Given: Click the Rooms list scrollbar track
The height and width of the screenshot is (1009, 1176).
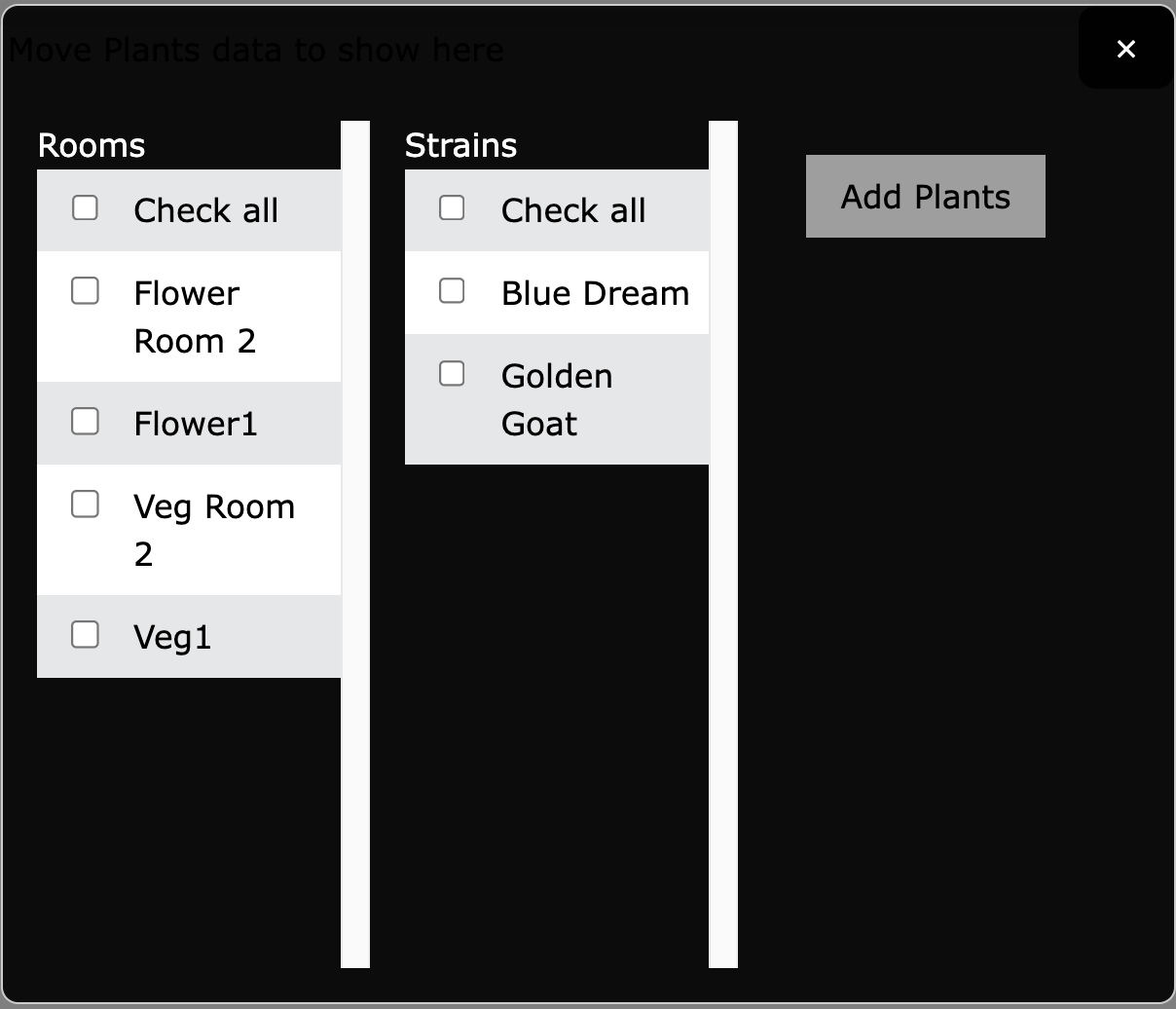Looking at the screenshot, I should (355, 544).
